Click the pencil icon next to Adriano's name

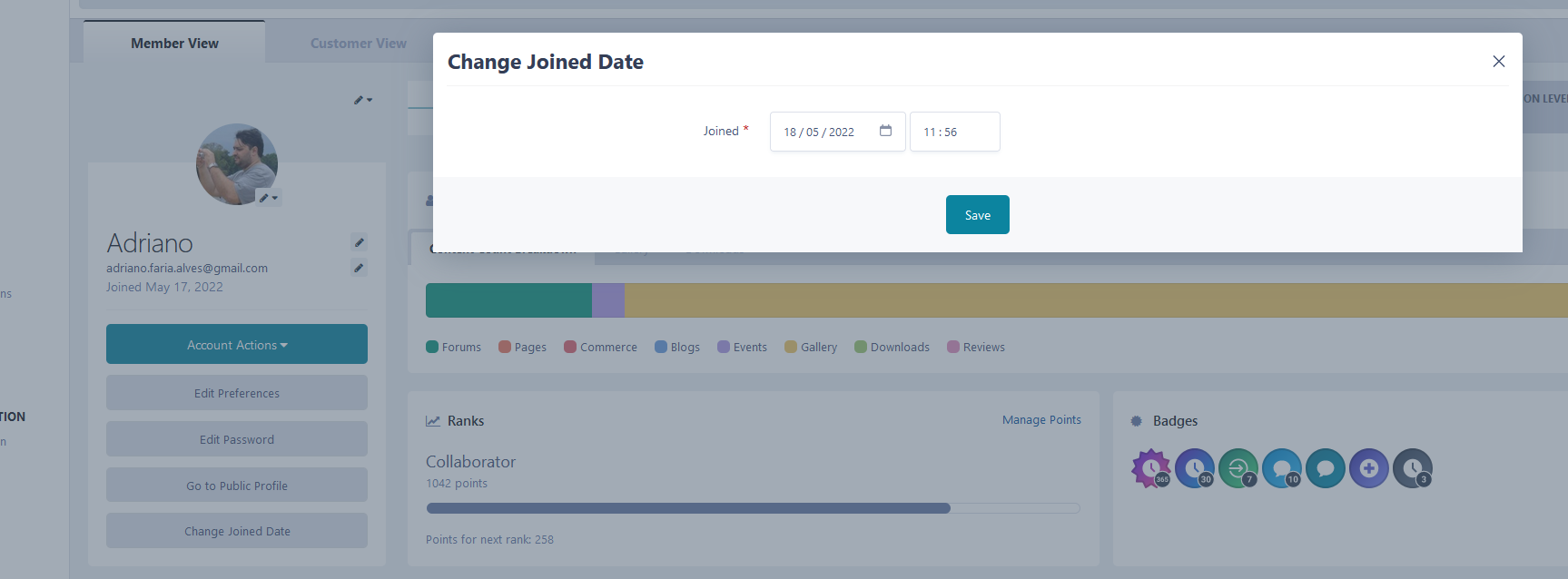pyautogui.click(x=360, y=242)
